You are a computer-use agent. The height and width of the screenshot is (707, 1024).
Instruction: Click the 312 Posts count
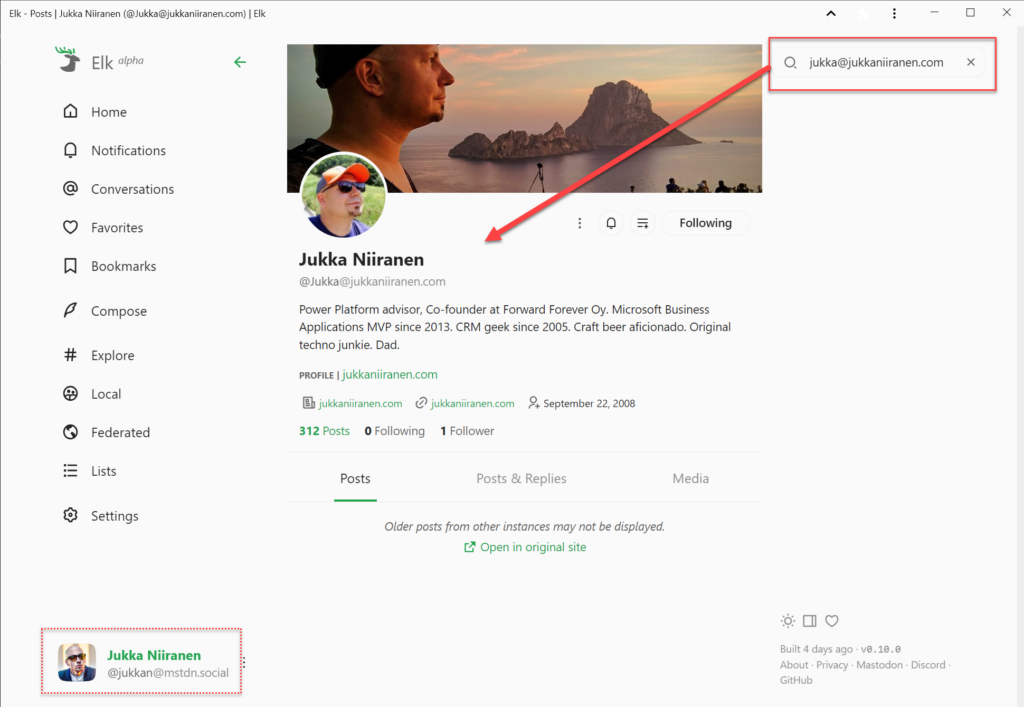coord(324,431)
